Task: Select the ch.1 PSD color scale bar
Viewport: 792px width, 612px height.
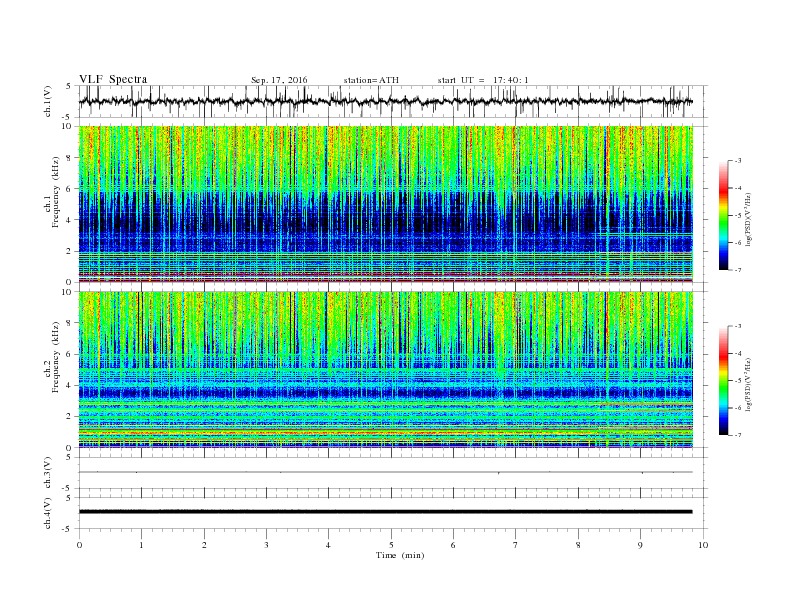Action: [724, 216]
